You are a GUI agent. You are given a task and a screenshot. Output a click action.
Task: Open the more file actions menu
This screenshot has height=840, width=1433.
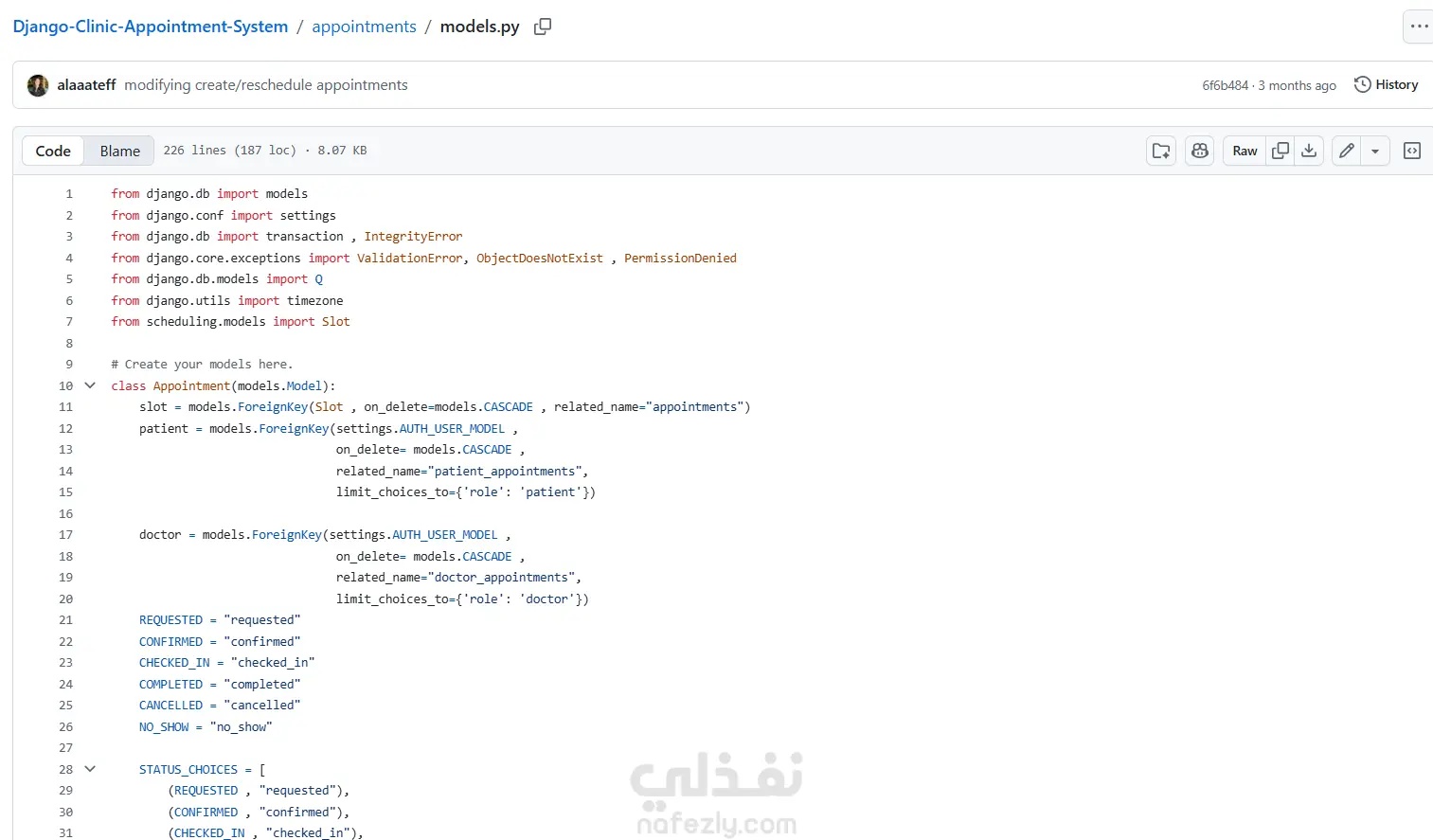[x=1418, y=27]
